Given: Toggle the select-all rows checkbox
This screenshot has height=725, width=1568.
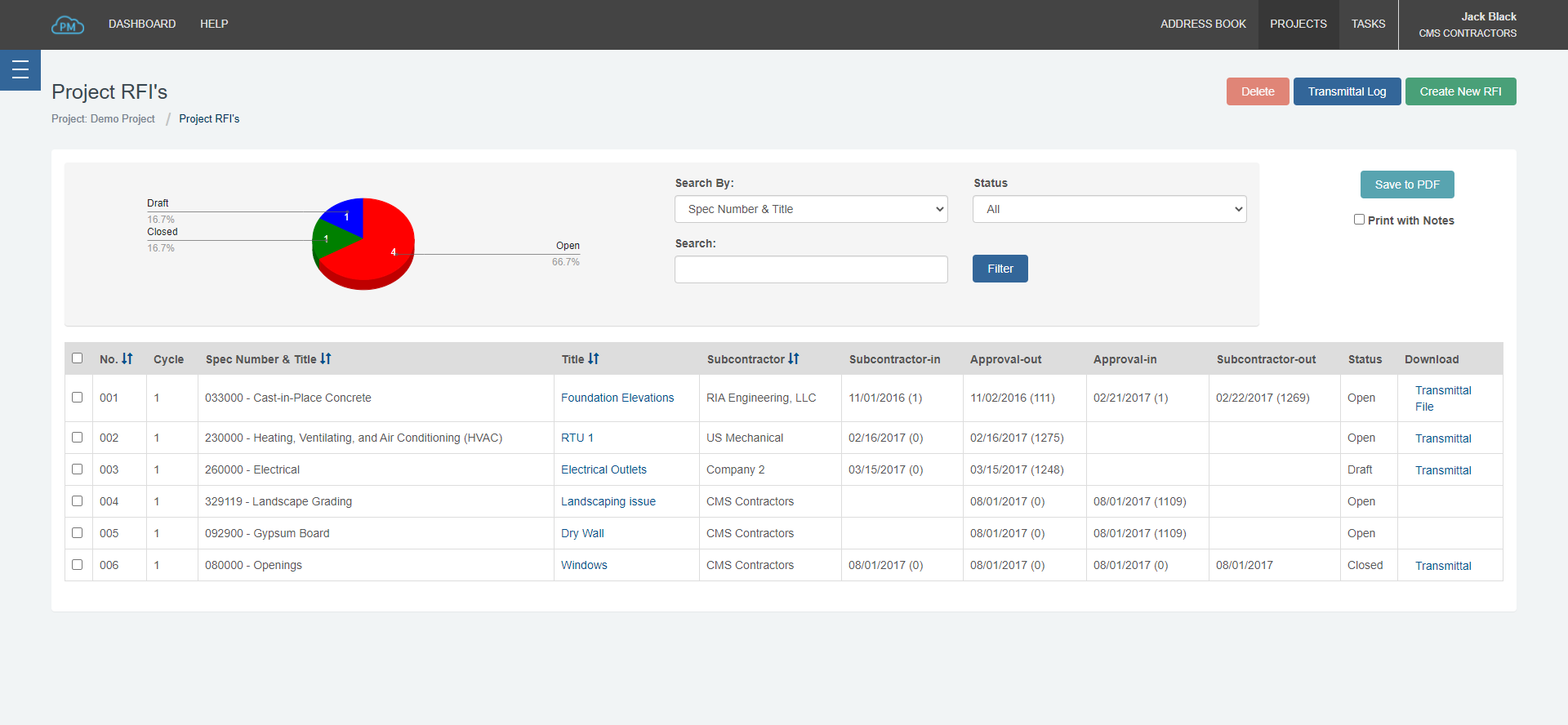Looking at the screenshot, I should [78, 358].
